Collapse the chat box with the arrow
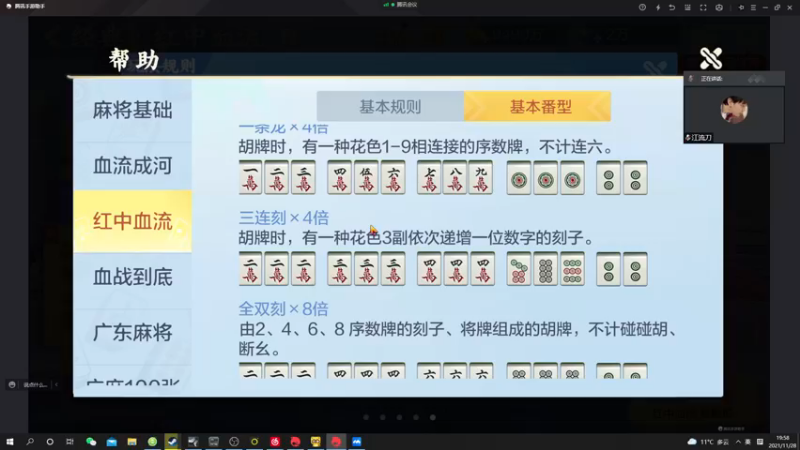Screen dimensions: 800x450 pyautogui.click(x=56, y=385)
